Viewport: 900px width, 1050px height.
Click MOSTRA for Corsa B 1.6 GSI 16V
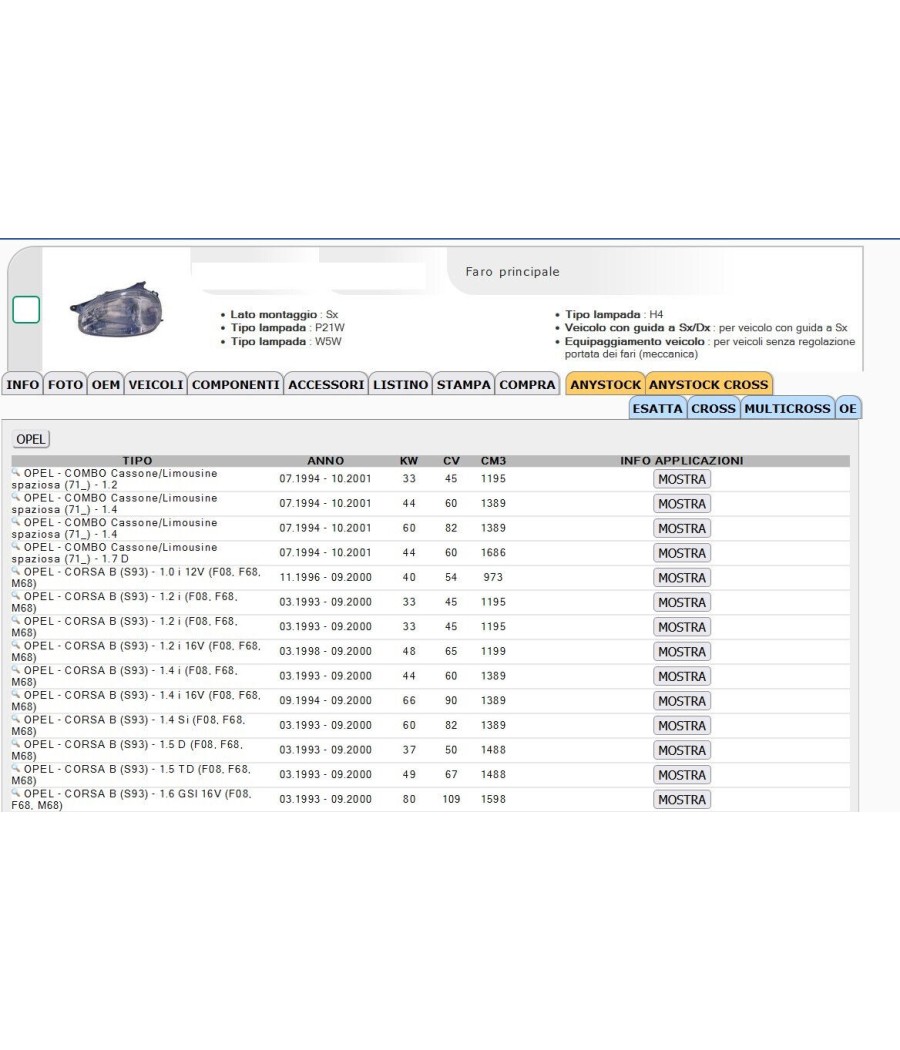(x=682, y=800)
